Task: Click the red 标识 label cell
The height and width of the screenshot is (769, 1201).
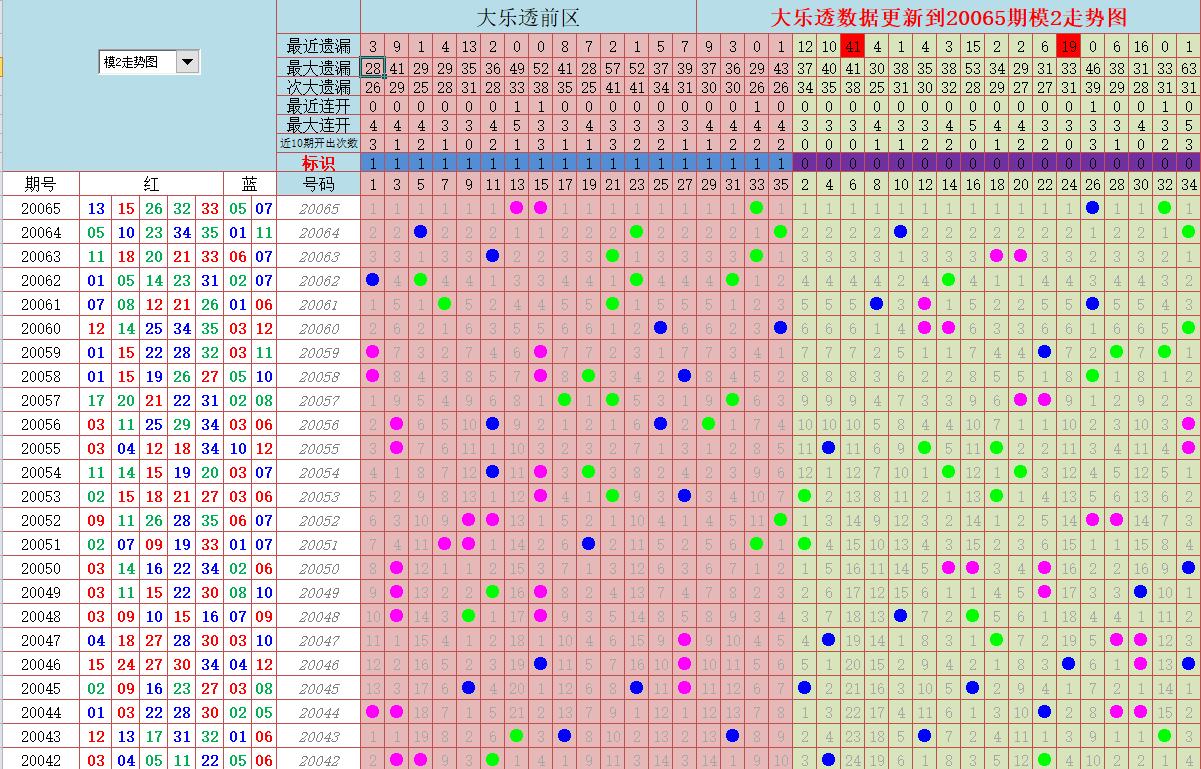Action: [x=319, y=163]
